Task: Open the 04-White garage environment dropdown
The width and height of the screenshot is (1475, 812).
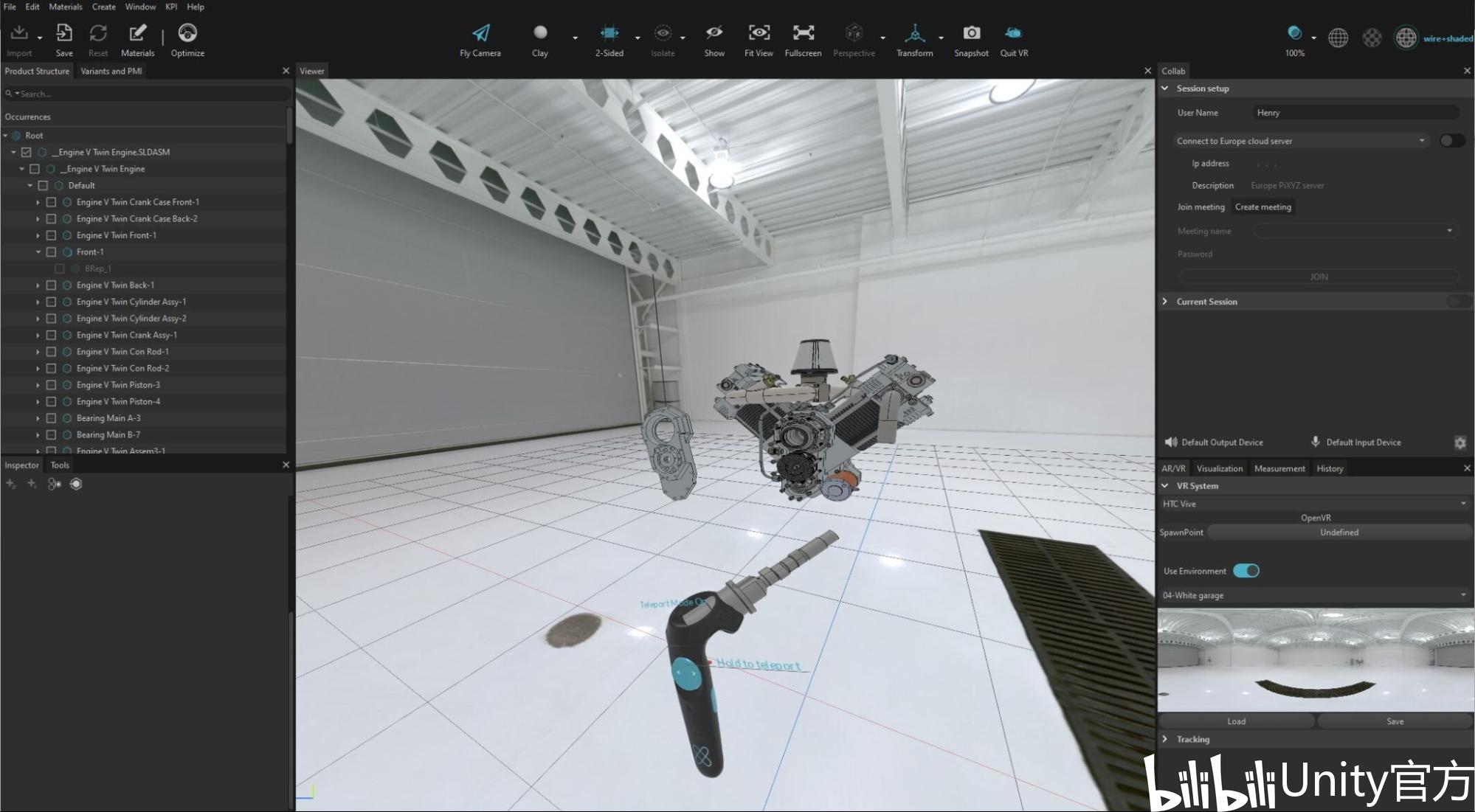Action: 1315,595
